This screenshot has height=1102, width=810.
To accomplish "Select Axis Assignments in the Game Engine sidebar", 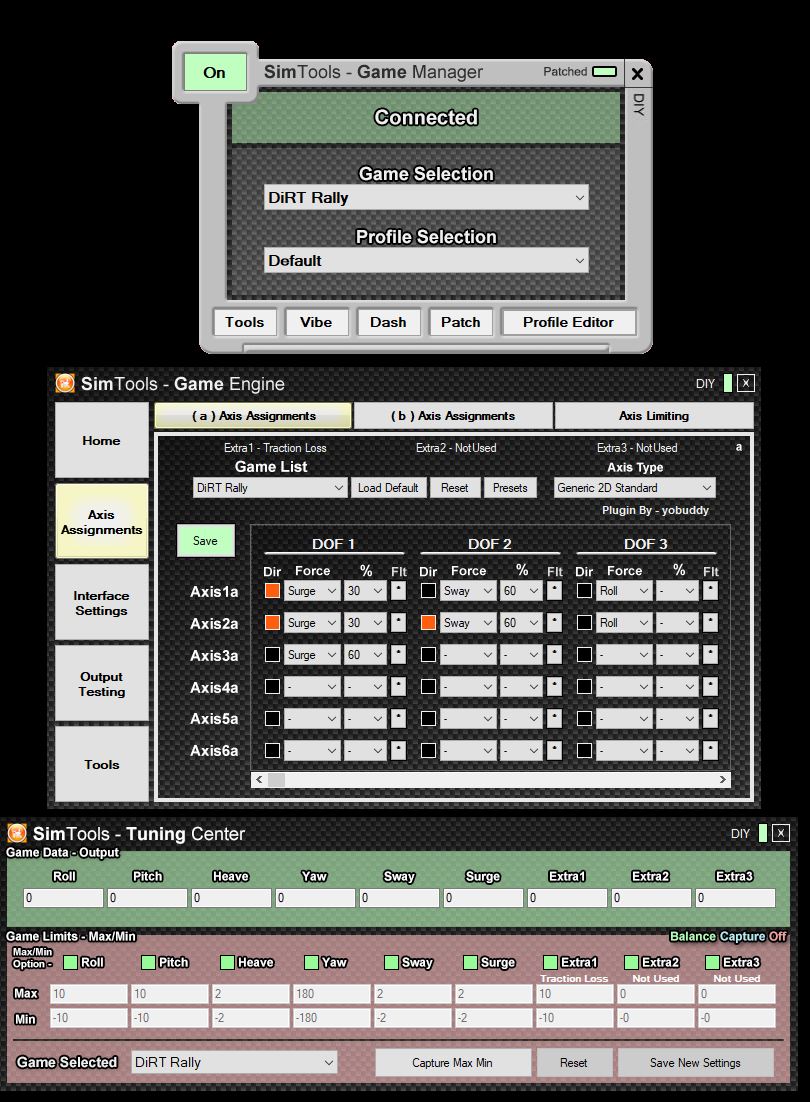I will pyautogui.click(x=101, y=521).
